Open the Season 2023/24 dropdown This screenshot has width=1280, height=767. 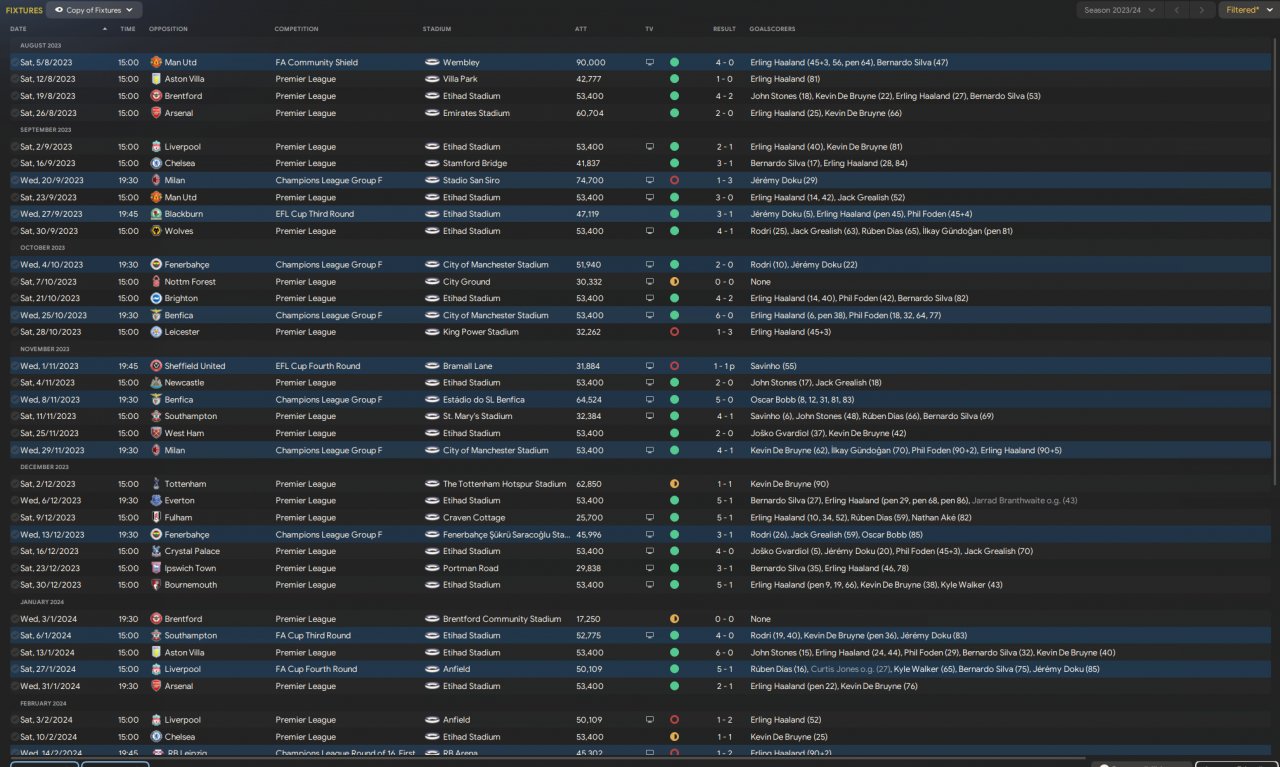[1121, 10]
